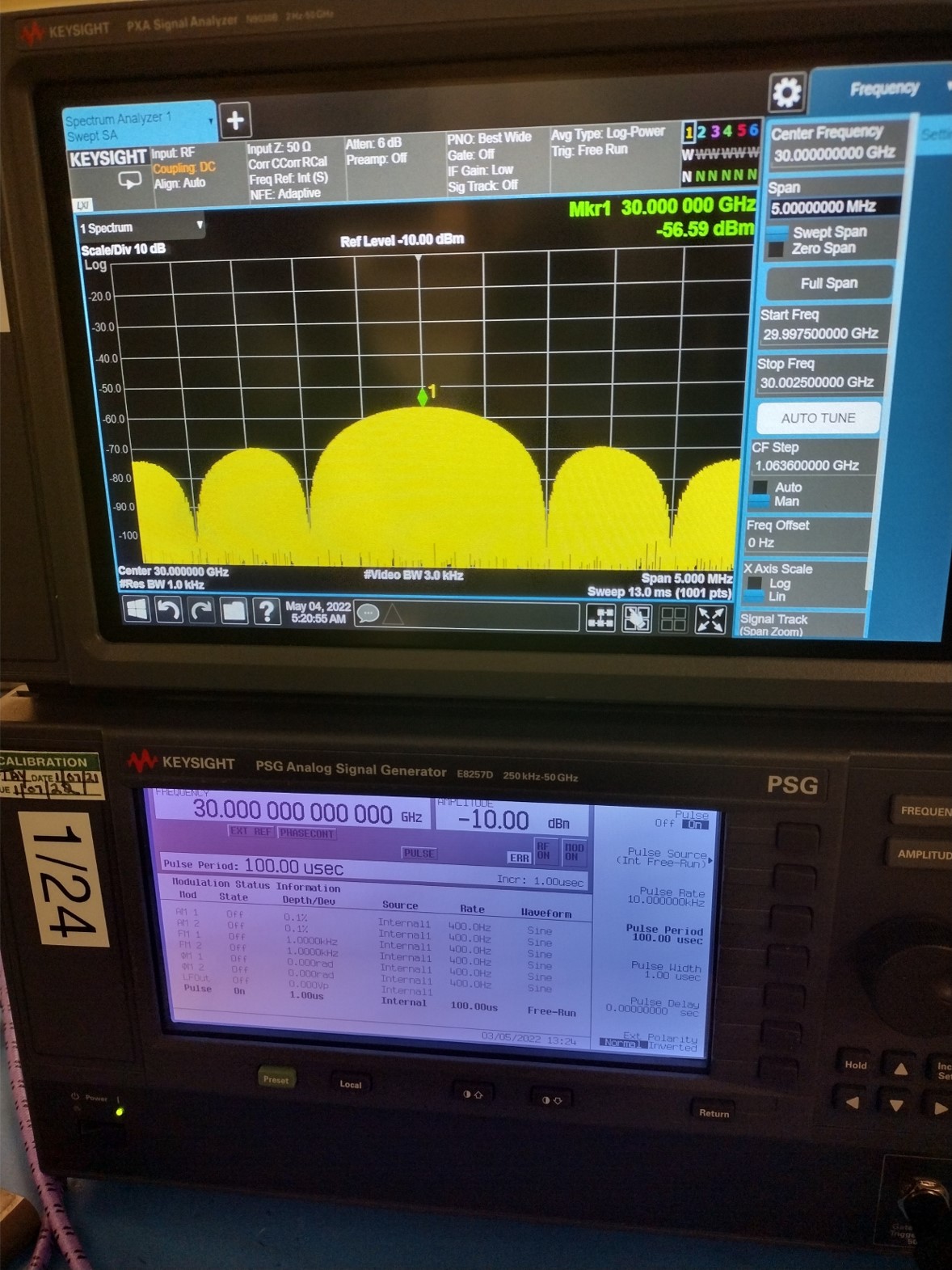The width and height of the screenshot is (952, 1270).
Task: Tap the 'Ref Level -10.00 dBm' annotation
Action: 402,240
